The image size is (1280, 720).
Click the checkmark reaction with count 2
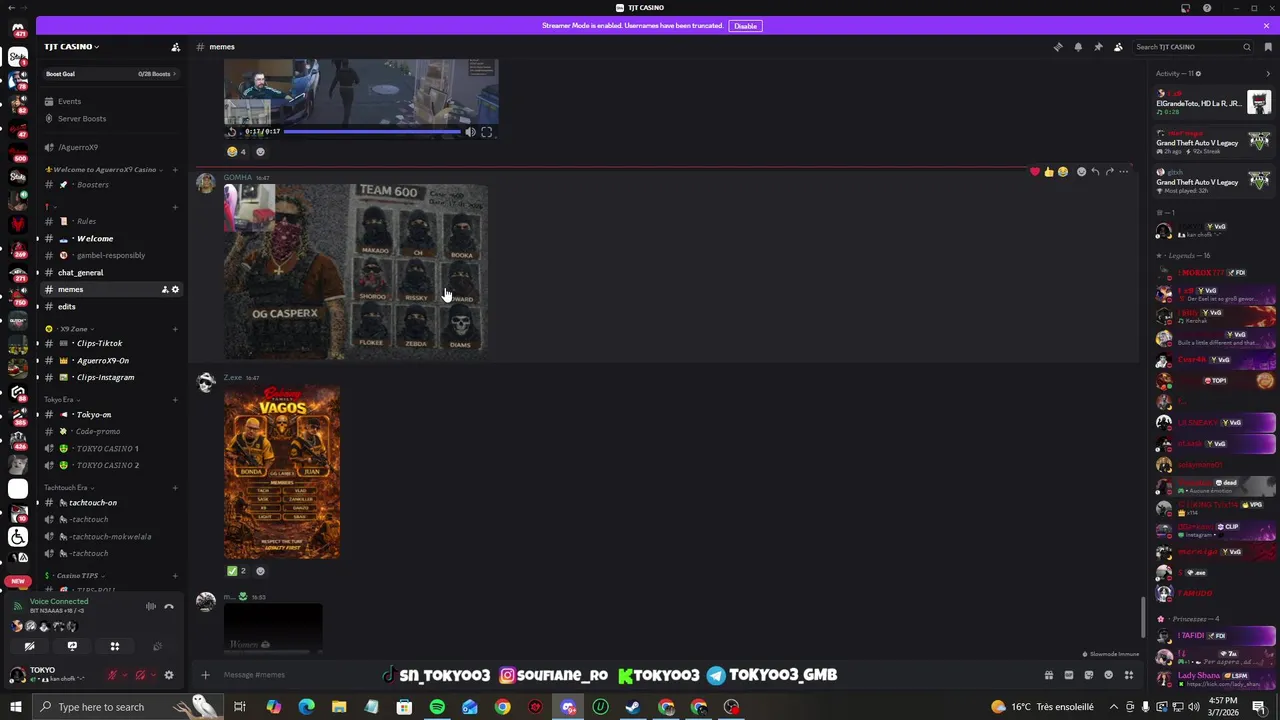pyautogui.click(x=237, y=571)
